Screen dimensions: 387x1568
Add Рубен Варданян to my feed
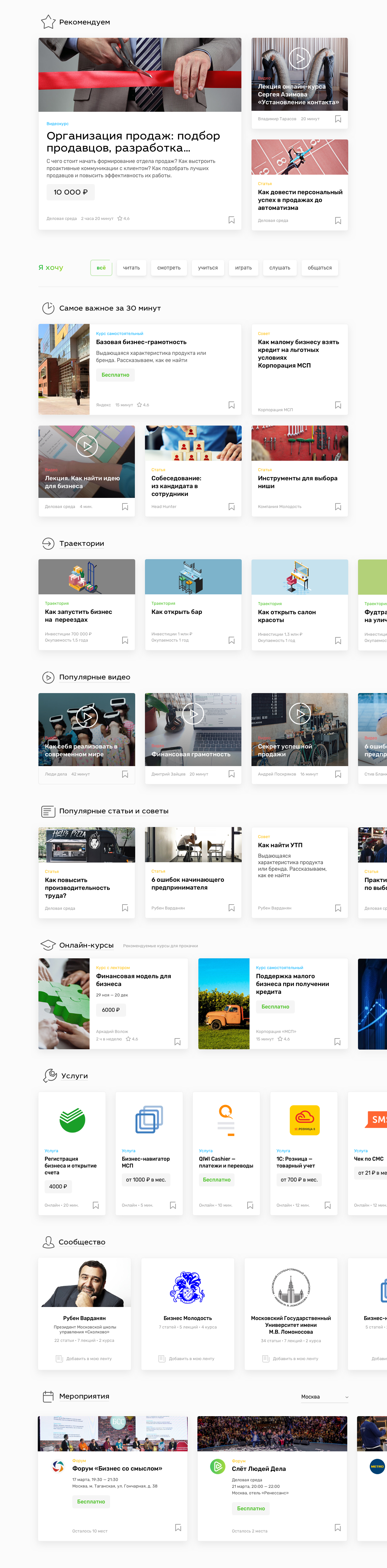coord(84,1358)
